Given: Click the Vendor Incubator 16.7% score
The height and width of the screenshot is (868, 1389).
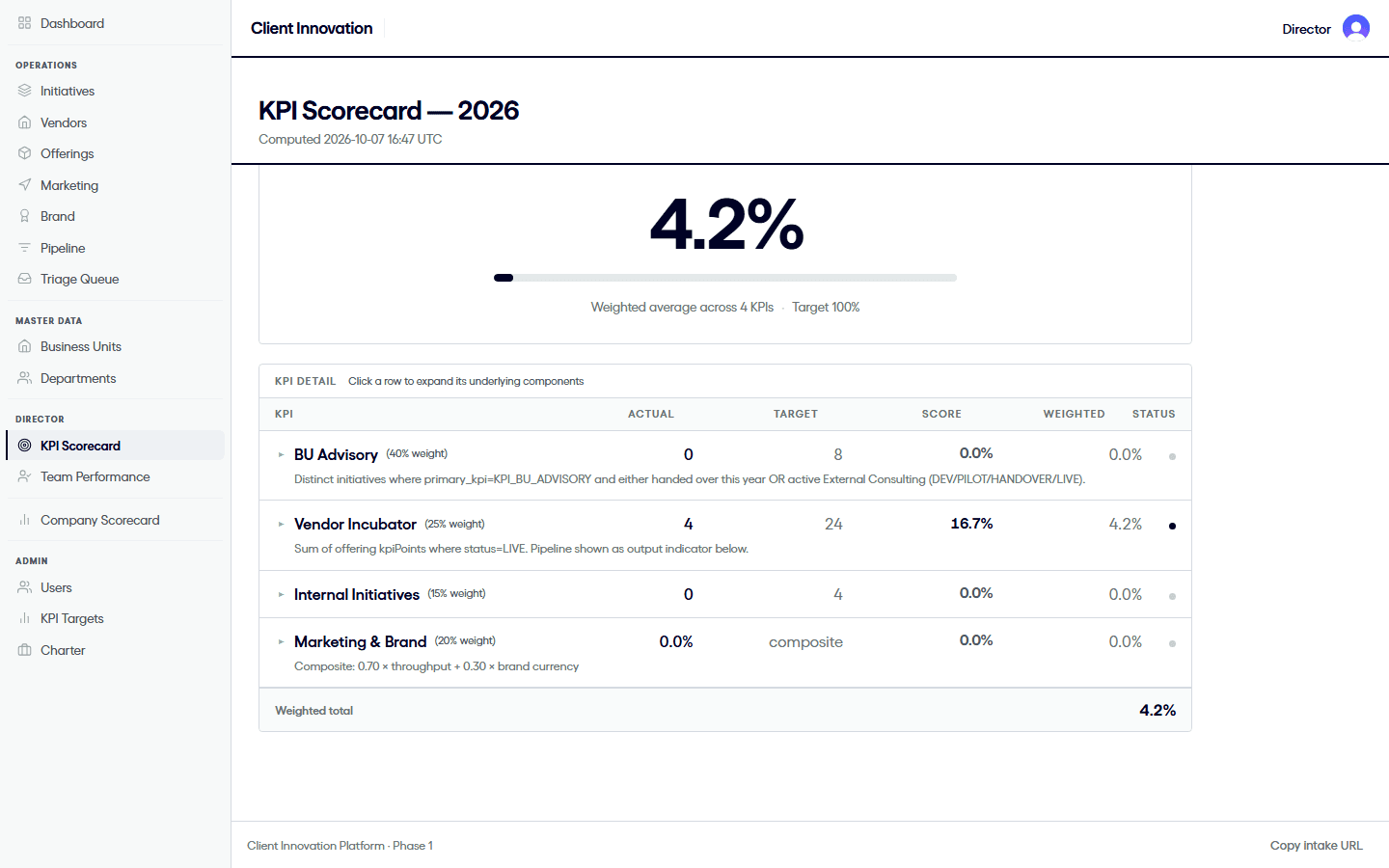Looking at the screenshot, I should (971, 524).
